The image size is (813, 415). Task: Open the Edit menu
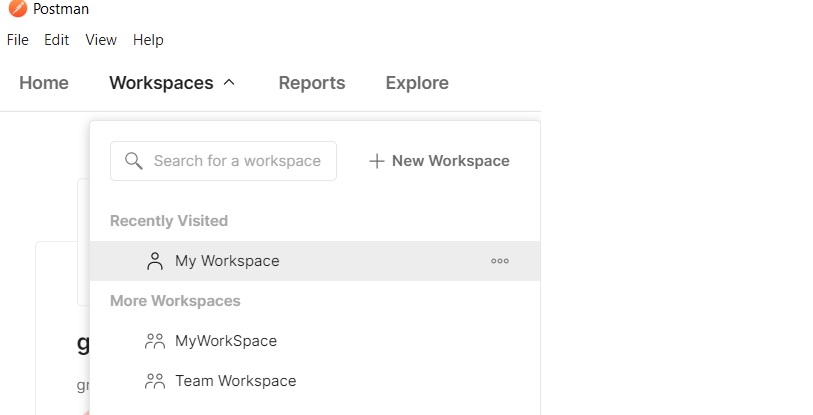pos(57,40)
